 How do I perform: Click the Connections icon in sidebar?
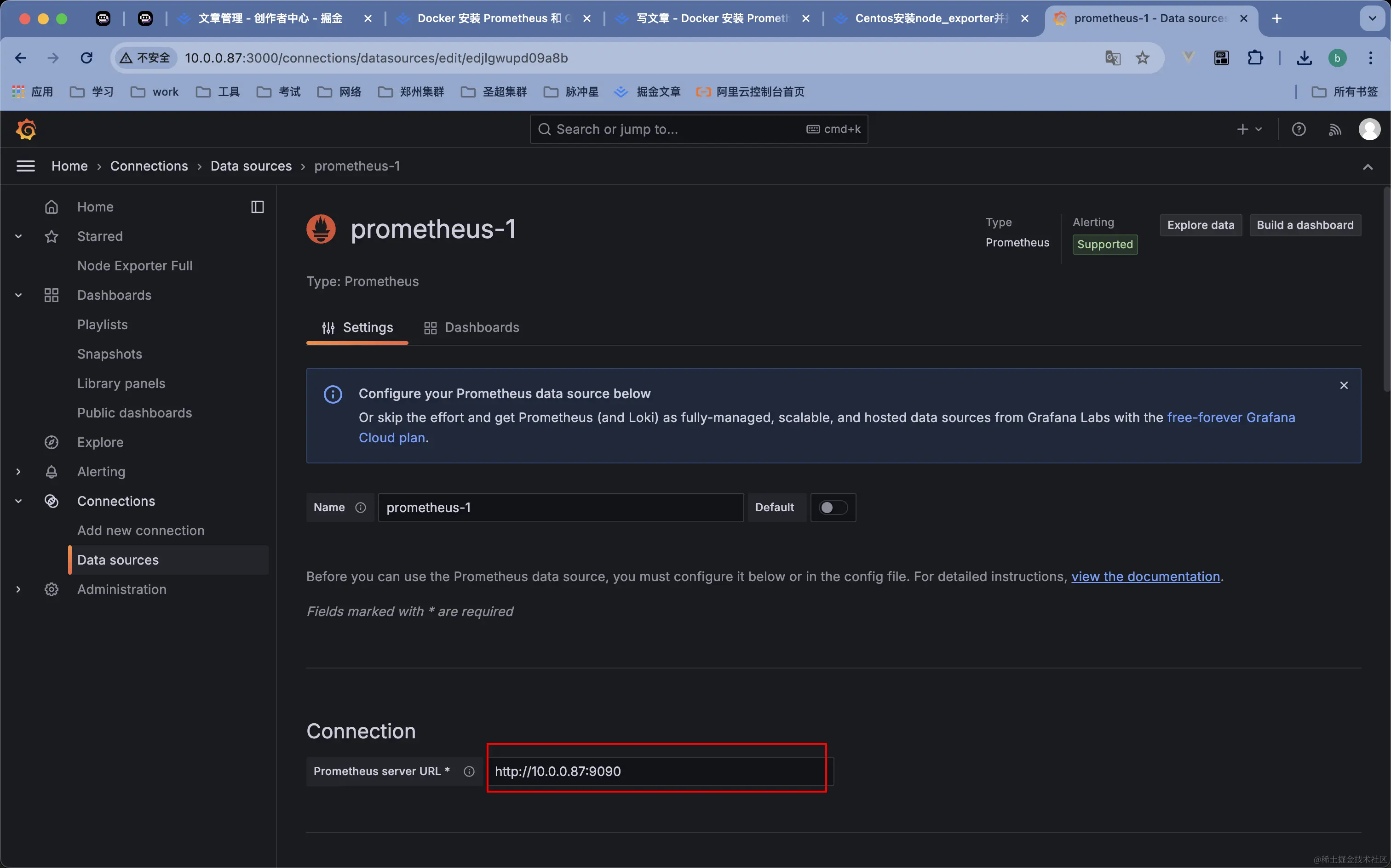coord(51,501)
